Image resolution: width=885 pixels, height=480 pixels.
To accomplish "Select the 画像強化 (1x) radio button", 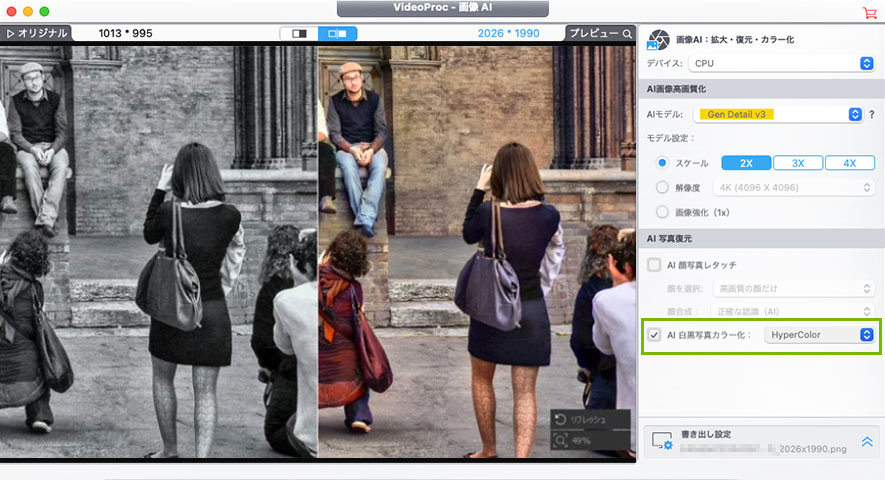I will (662, 212).
